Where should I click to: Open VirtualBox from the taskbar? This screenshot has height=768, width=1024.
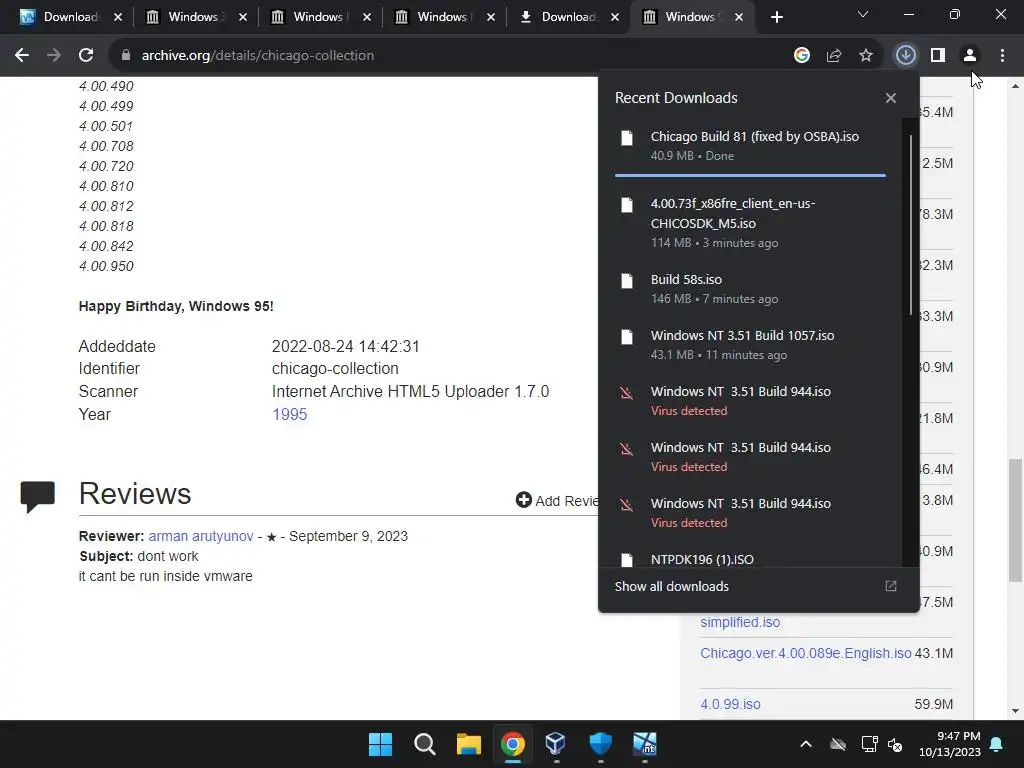pyautogui.click(x=556, y=744)
